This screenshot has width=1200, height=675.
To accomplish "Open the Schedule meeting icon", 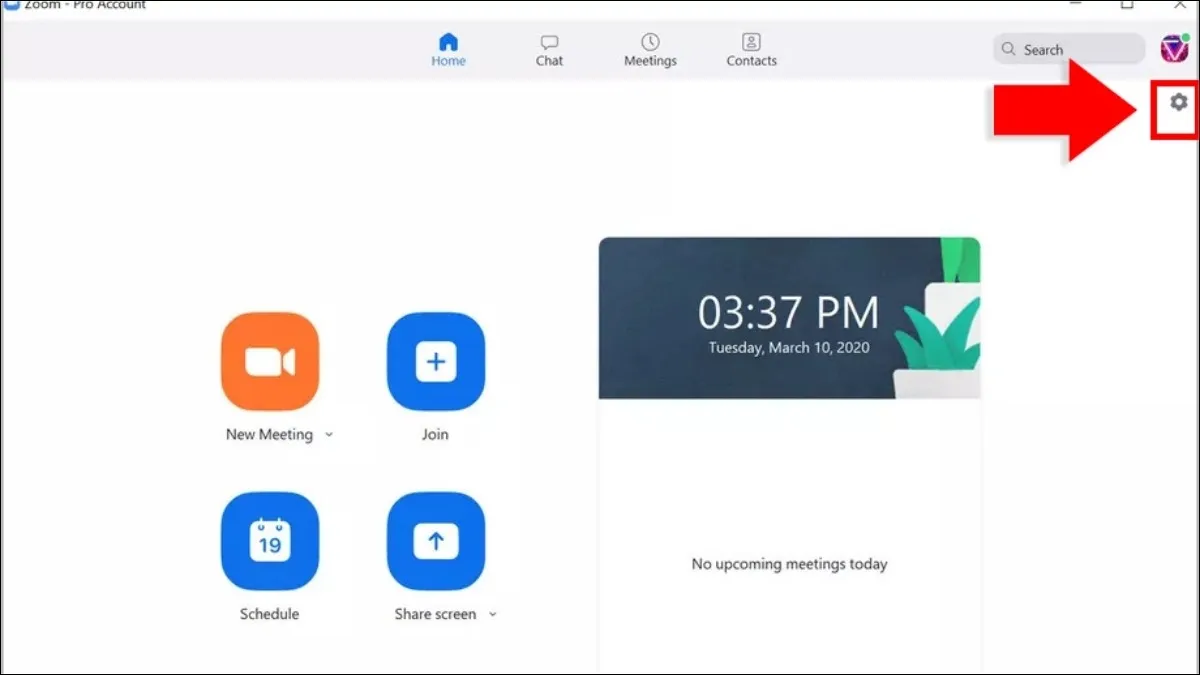I will click(270, 541).
